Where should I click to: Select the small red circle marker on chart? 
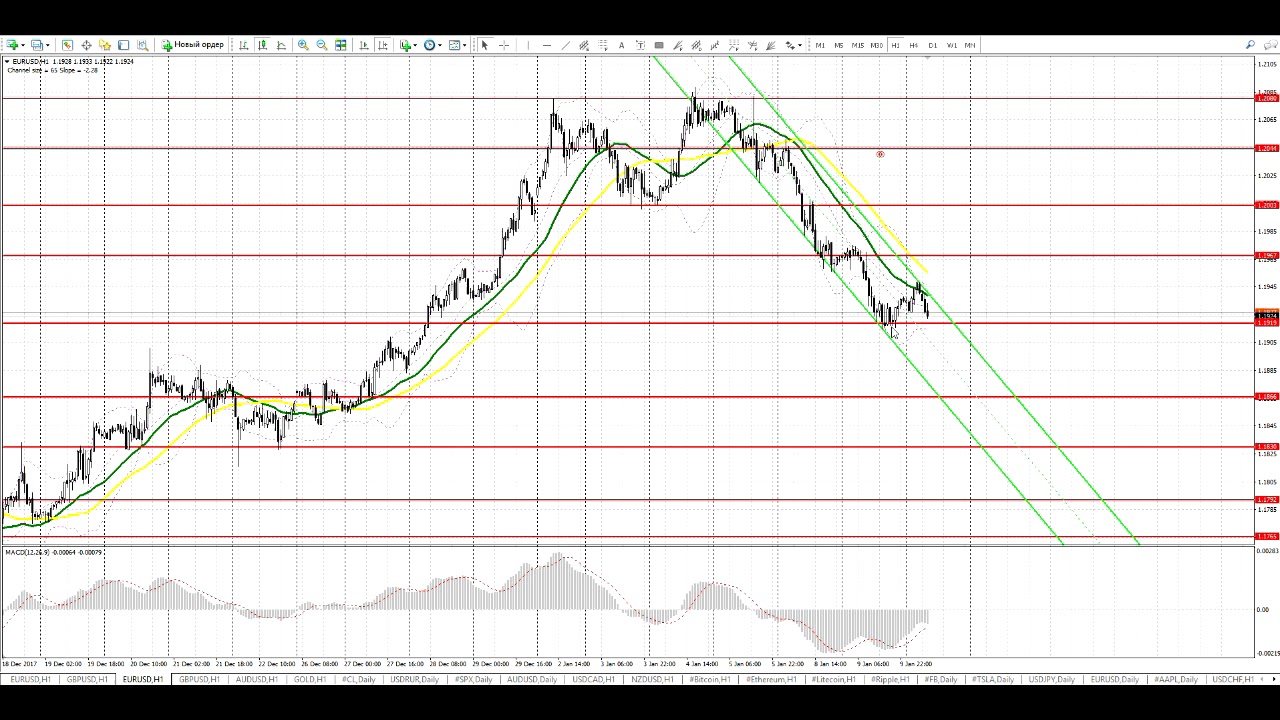(880, 154)
